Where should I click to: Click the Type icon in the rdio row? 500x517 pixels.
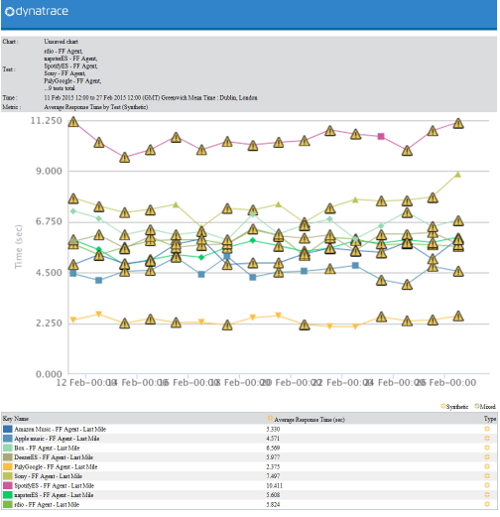point(487,504)
